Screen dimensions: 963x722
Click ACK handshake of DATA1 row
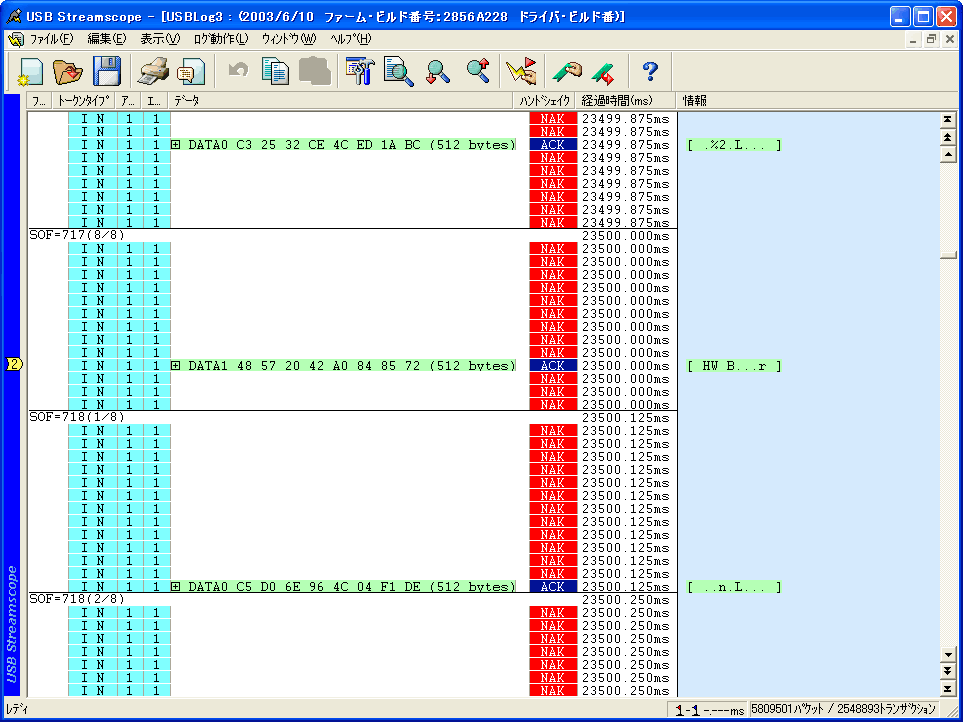(553, 366)
